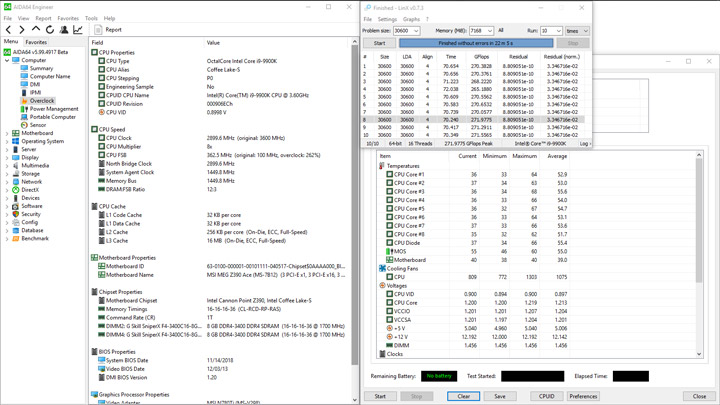720x405 pixels.
Task: Open the AIDA64 Favorites menu
Action: tap(68, 18)
